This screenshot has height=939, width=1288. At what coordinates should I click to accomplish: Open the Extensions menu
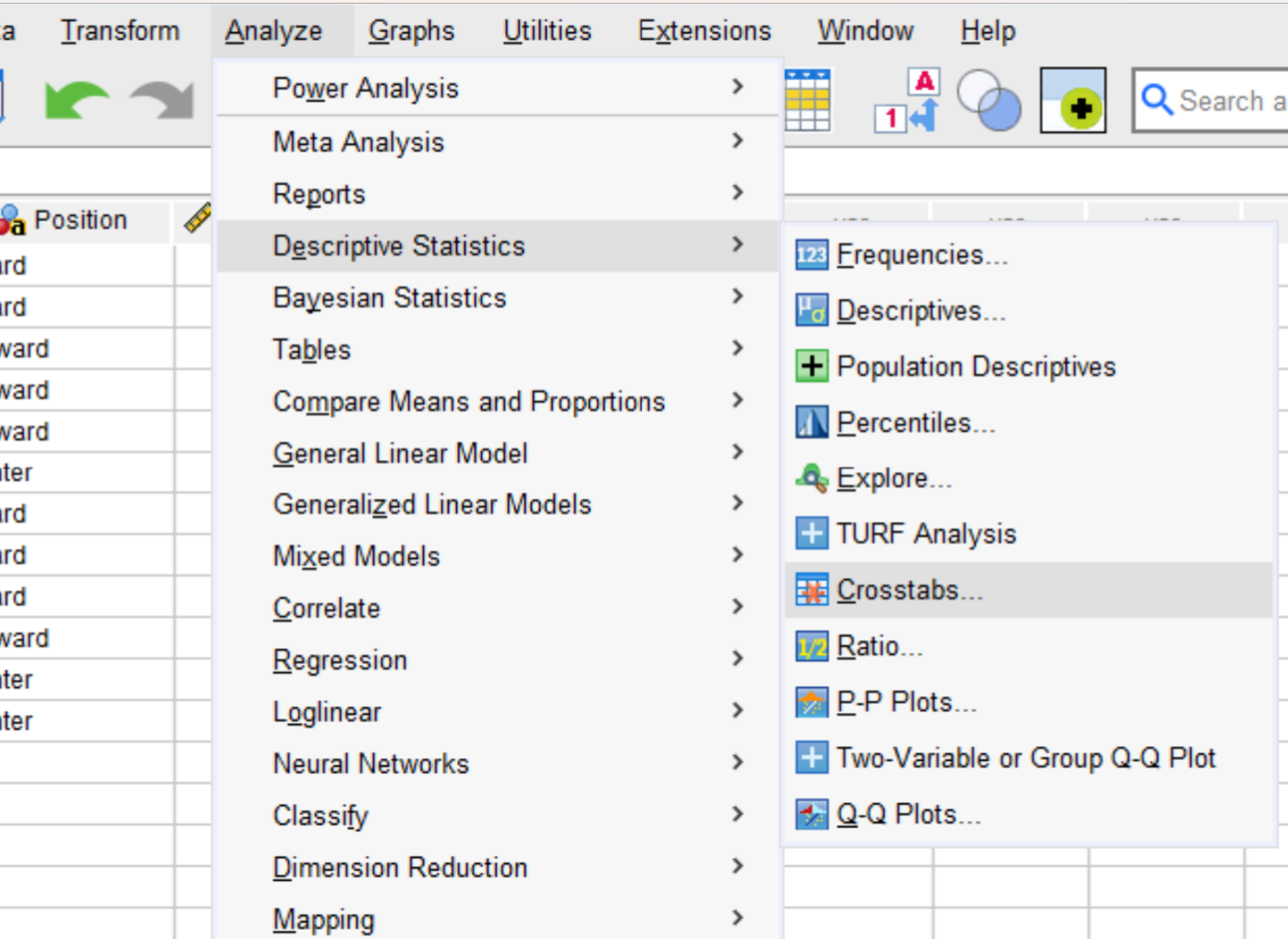704,30
